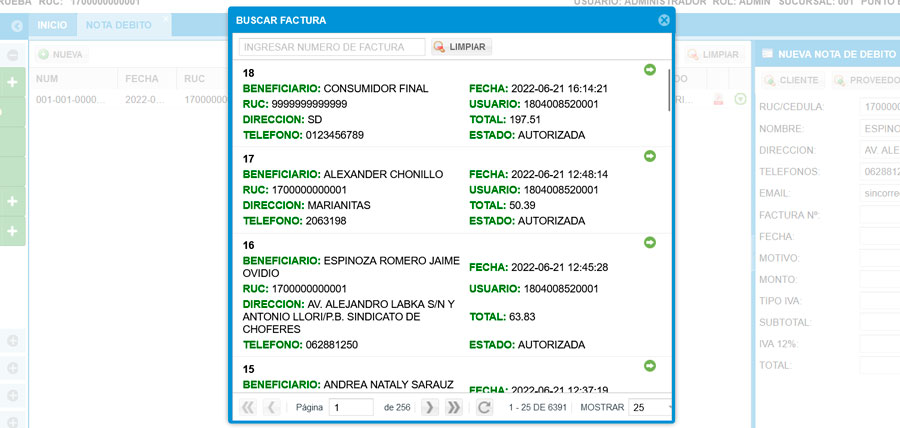900x428 pixels.
Task: Switch to the Inicio tab
Action: 52,23
